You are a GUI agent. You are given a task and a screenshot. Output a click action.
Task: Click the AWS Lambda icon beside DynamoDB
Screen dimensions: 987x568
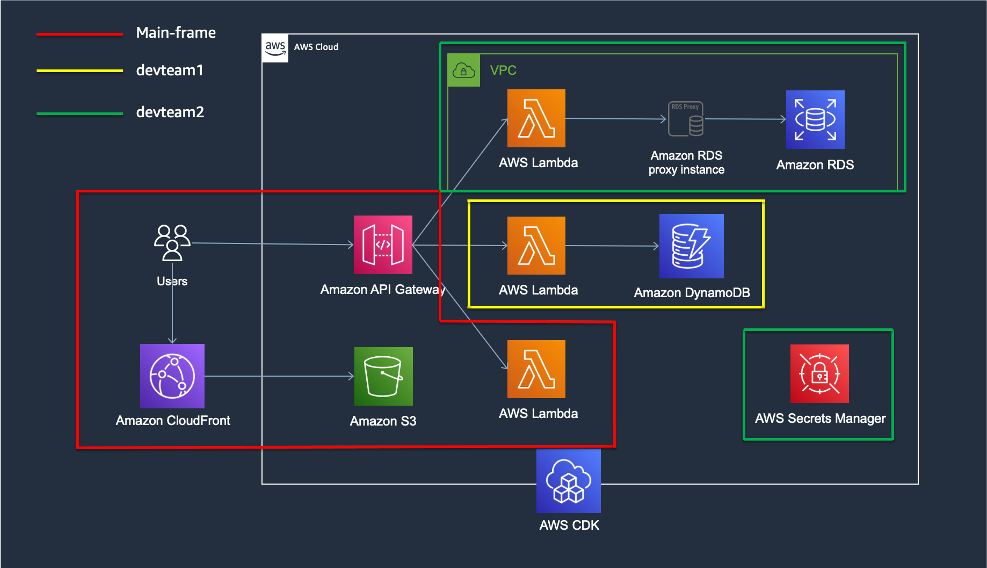[536, 246]
